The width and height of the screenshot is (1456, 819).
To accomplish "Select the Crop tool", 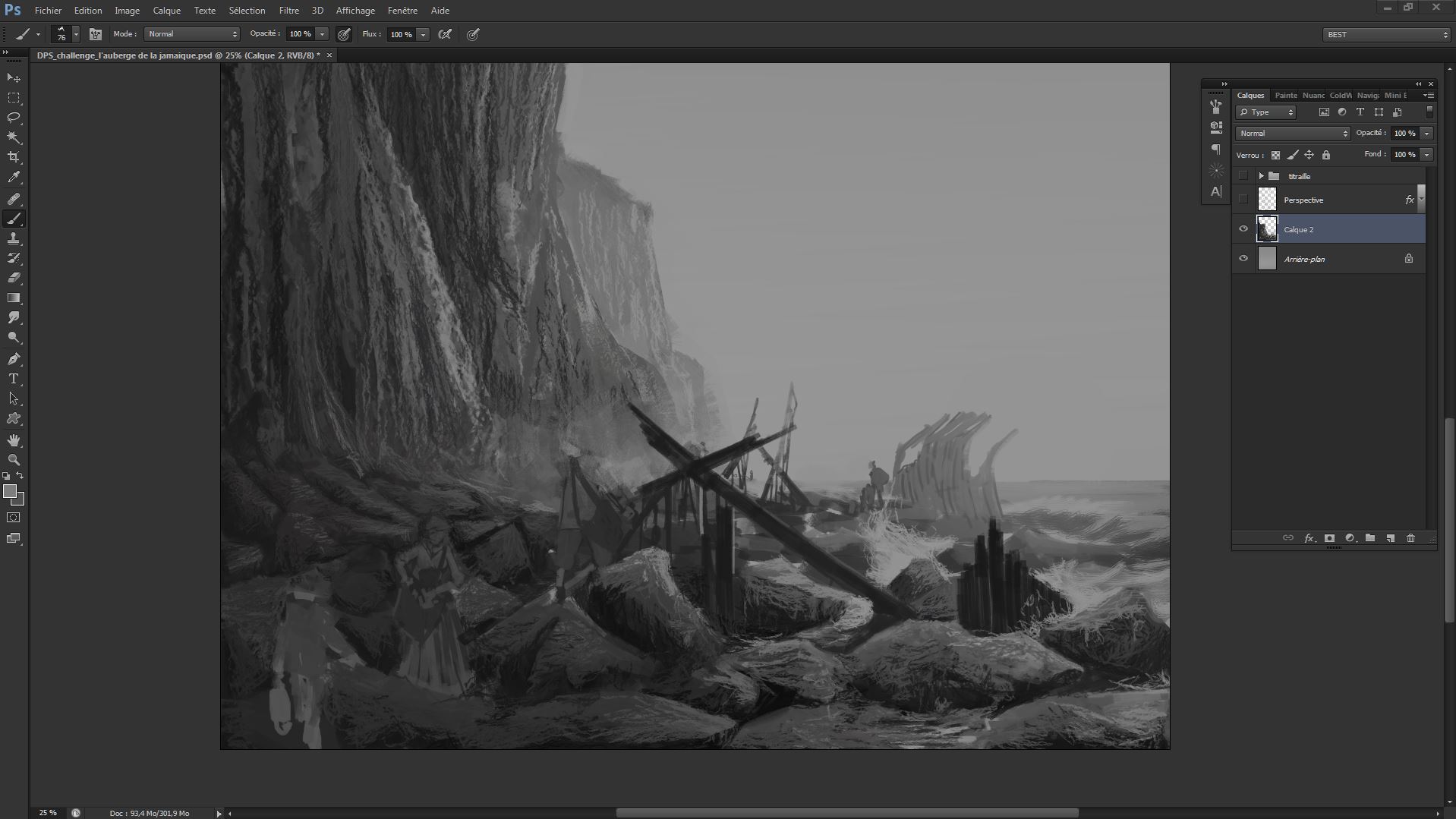I will (x=14, y=157).
